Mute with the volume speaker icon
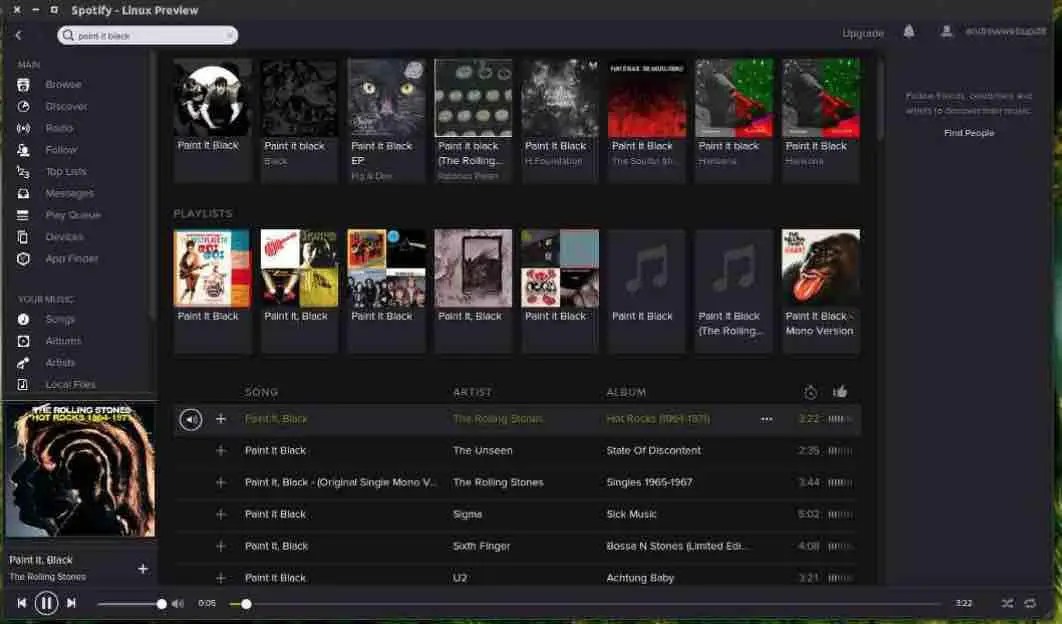1062x624 pixels. coord(177,604)
